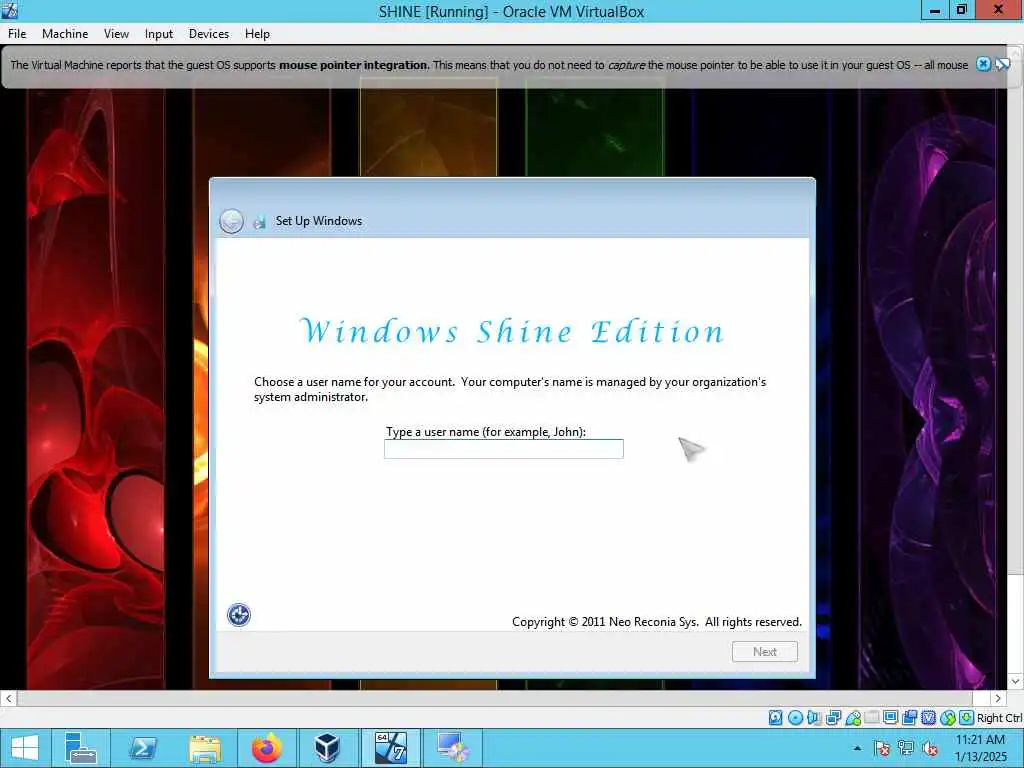Click the shared folders indicator
Image resolution: width=1024 pixels, height=768 pixels.
(x=872, y=718)
